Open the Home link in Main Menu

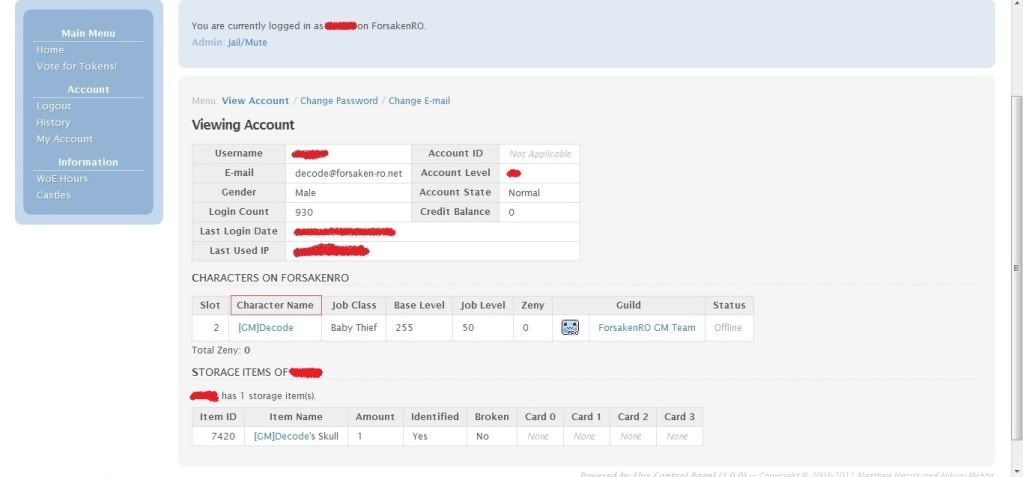[x=50, y=50]
